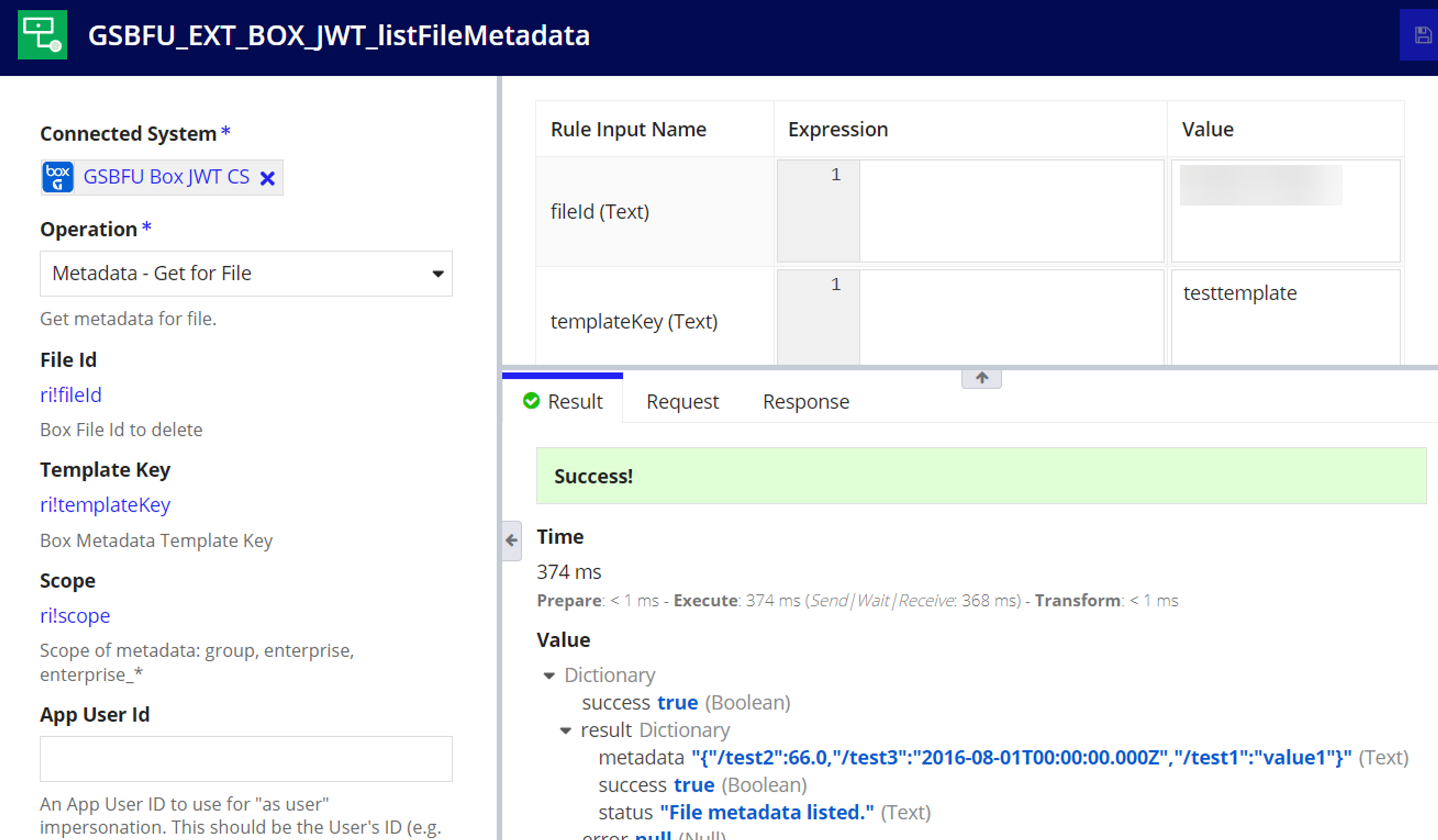Click the Rule Input Name column header
Screen dimensions: 1438x840
[628, 130]
